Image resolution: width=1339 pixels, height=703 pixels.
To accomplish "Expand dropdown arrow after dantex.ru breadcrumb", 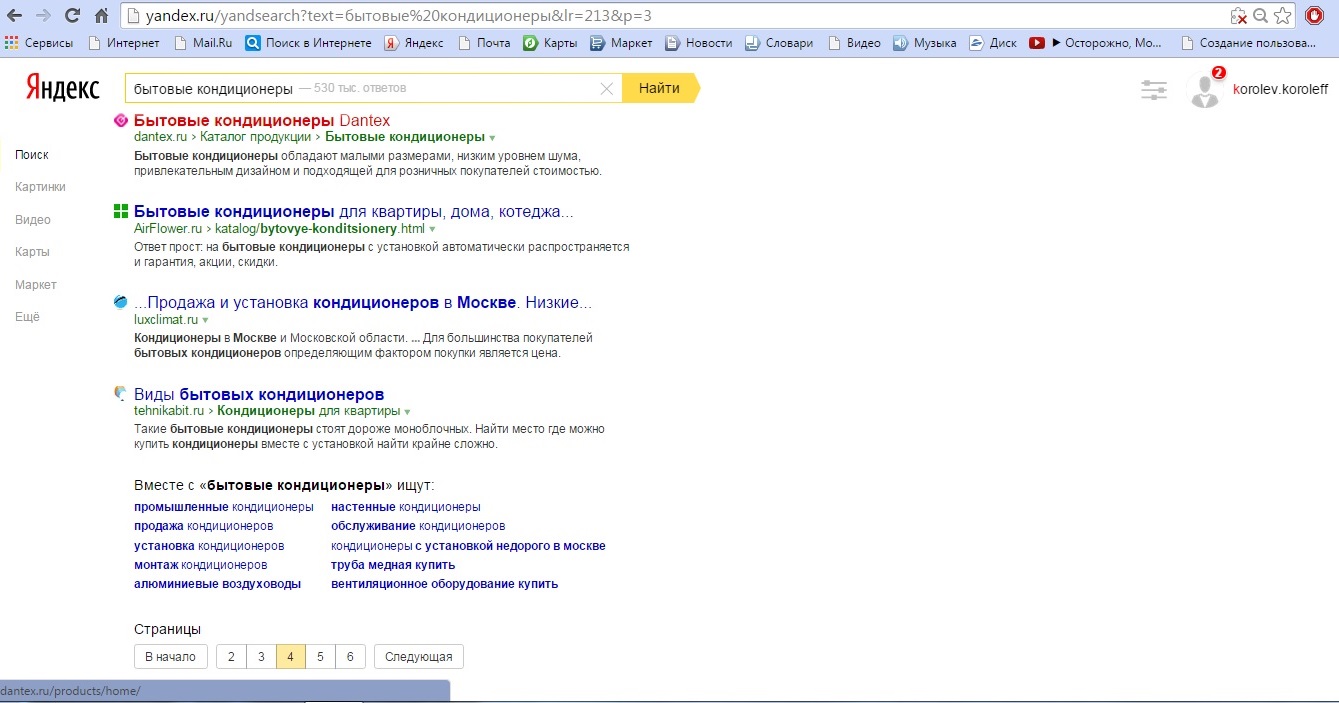I will 492,138.
